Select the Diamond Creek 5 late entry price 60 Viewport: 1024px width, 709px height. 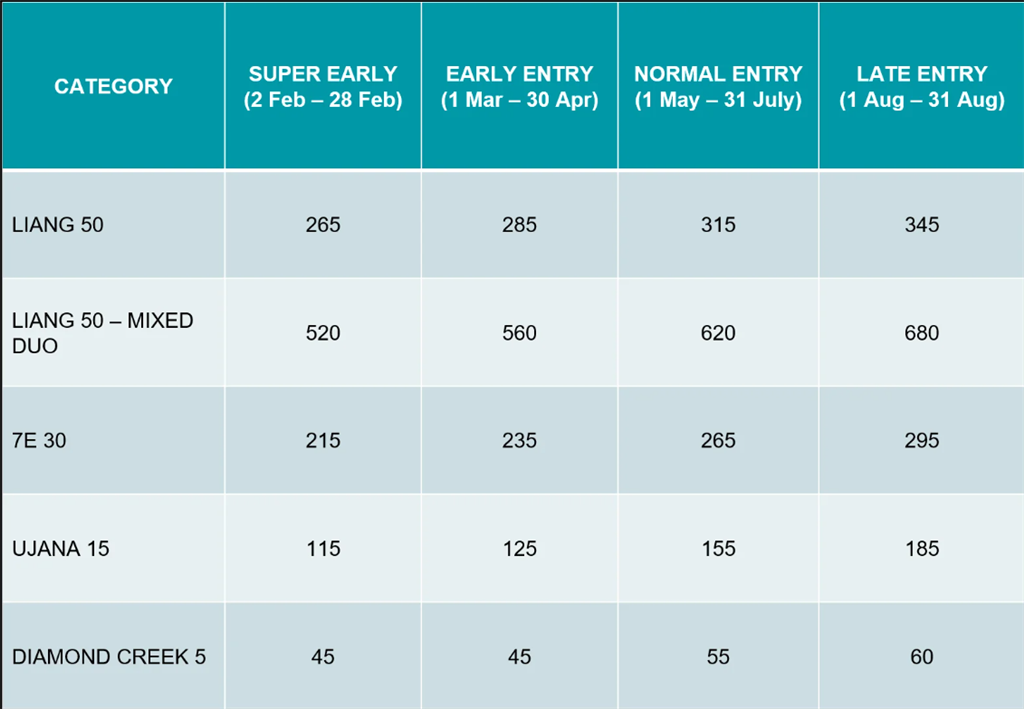921,657
